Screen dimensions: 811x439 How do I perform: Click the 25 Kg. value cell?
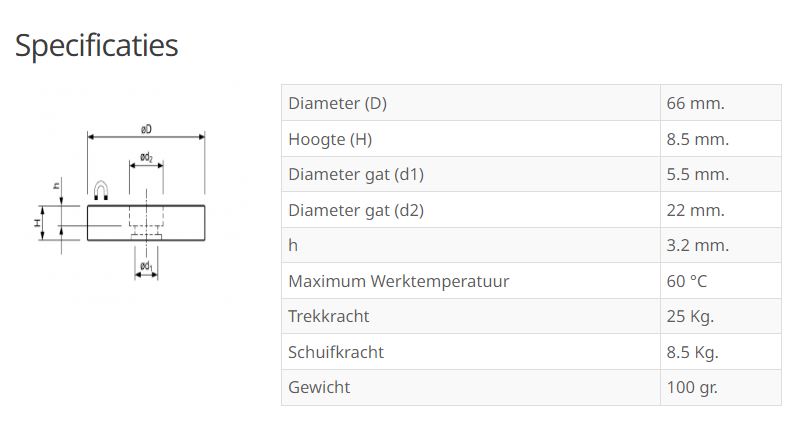coord(690,316)
